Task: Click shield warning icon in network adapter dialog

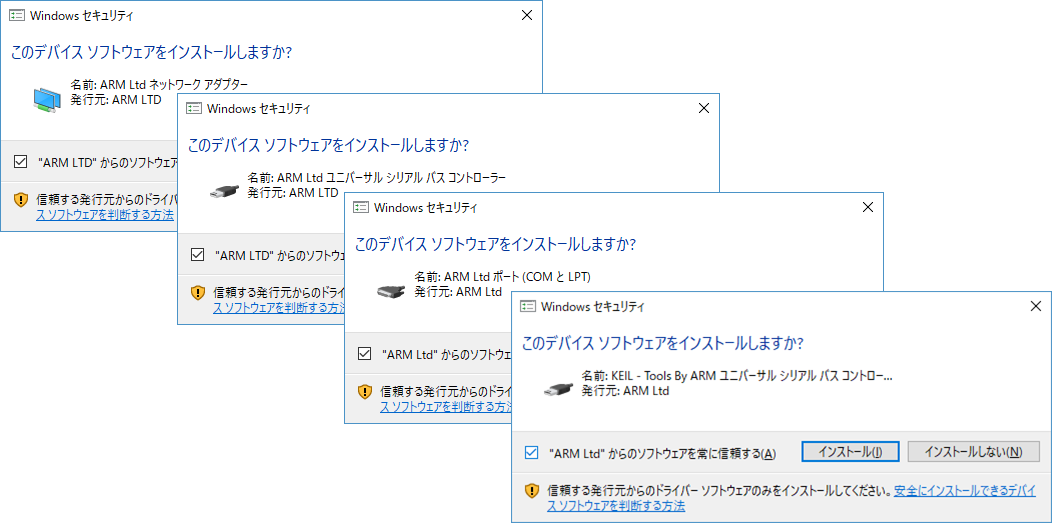Action: pos(21,199)
